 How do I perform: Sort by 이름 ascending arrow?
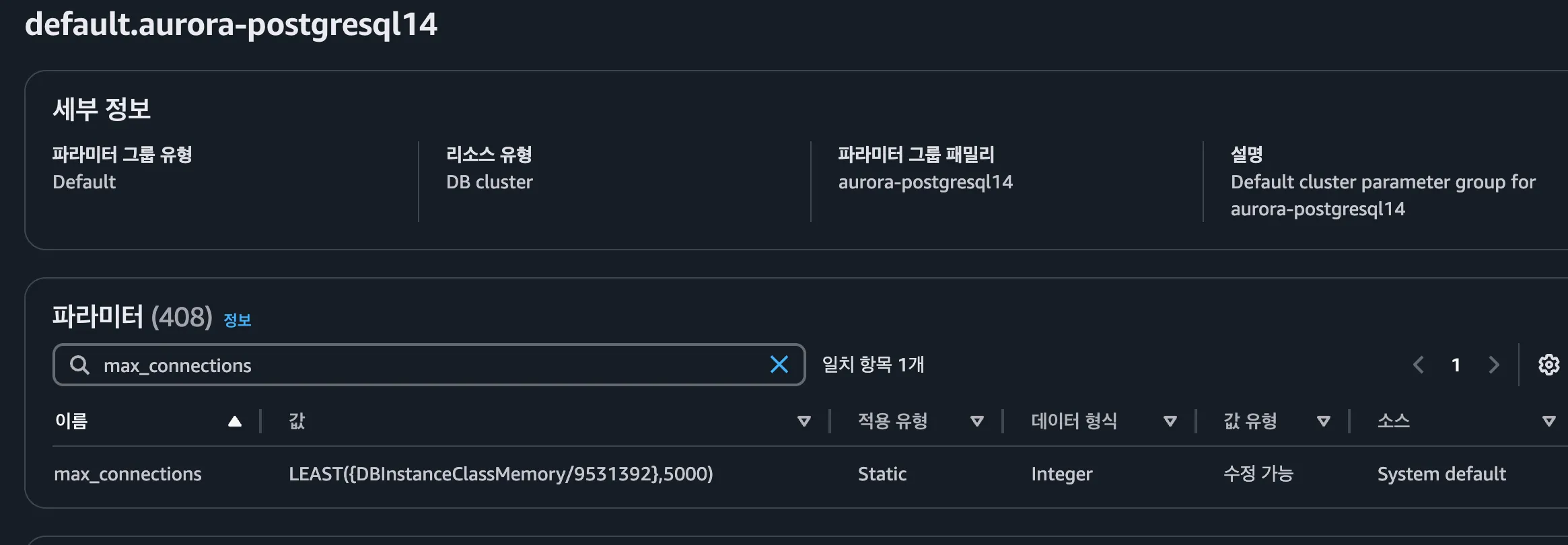235,421
